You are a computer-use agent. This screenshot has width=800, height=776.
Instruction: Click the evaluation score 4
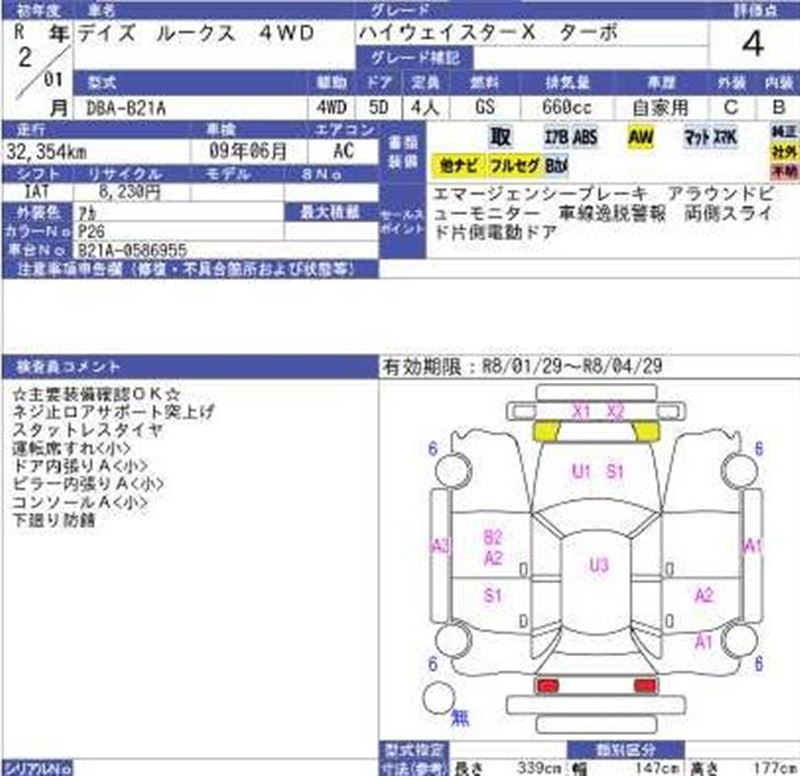click(x=753, y=44)
